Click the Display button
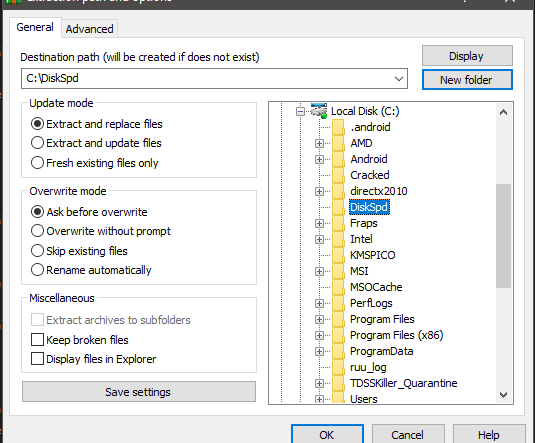This screenshot has width=535, height=443. click(467, 56)
